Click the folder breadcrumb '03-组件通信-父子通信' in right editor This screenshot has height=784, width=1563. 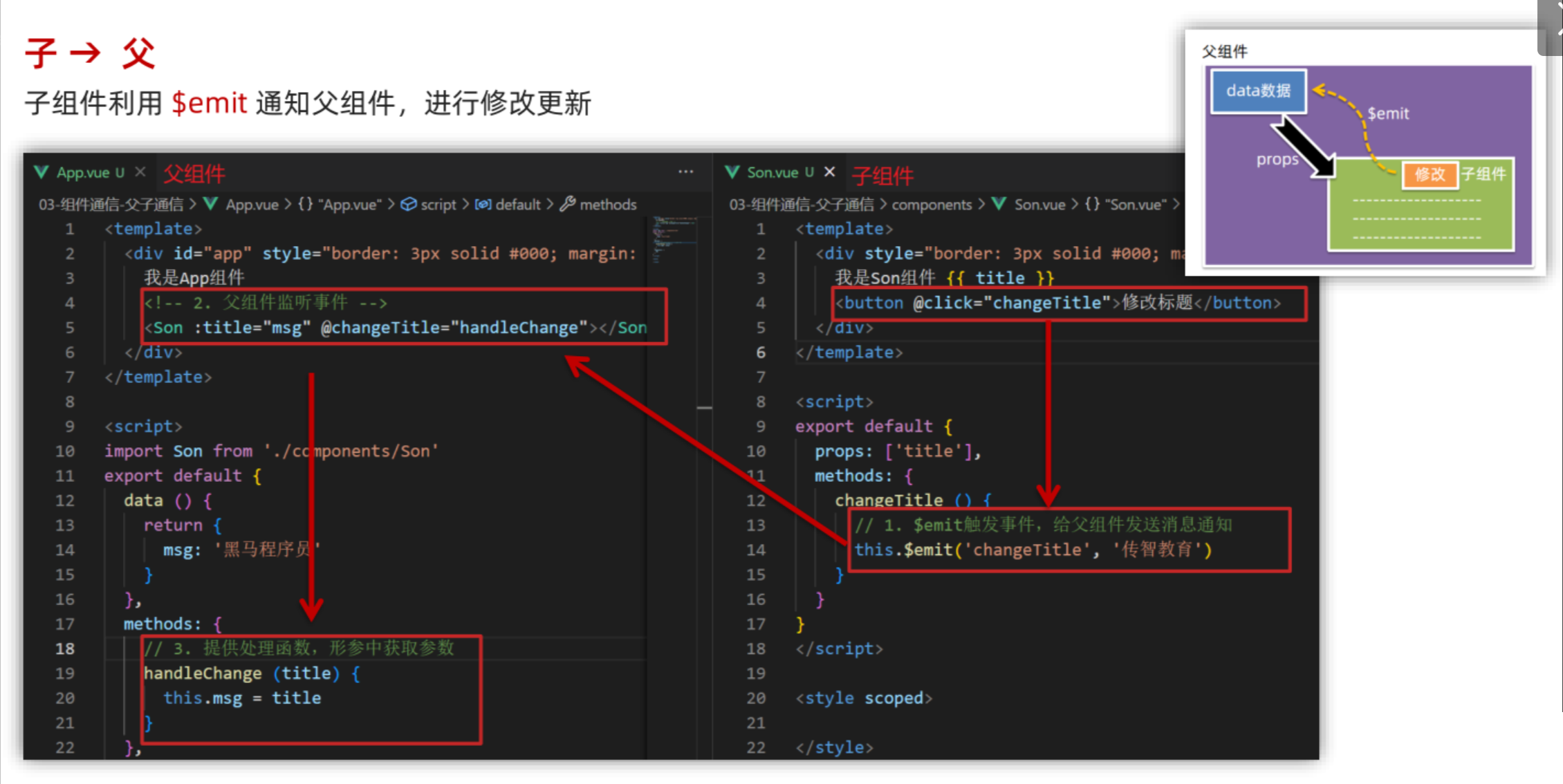(x=802, y=205)
